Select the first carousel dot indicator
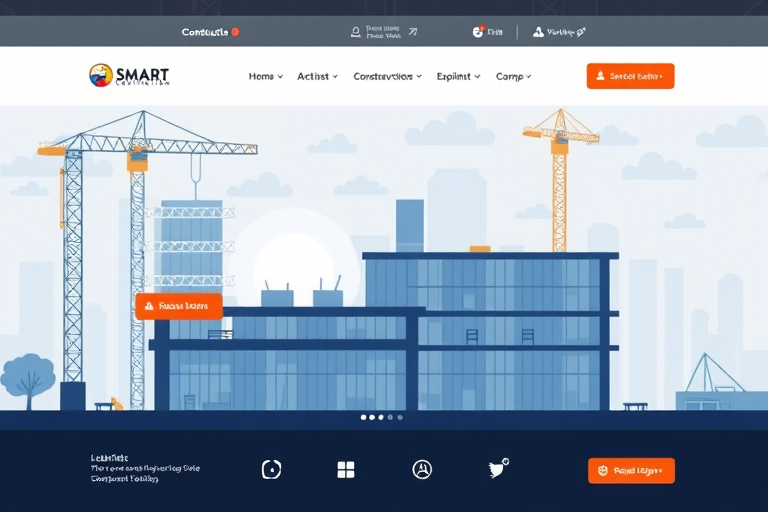 tap(363, 417)
